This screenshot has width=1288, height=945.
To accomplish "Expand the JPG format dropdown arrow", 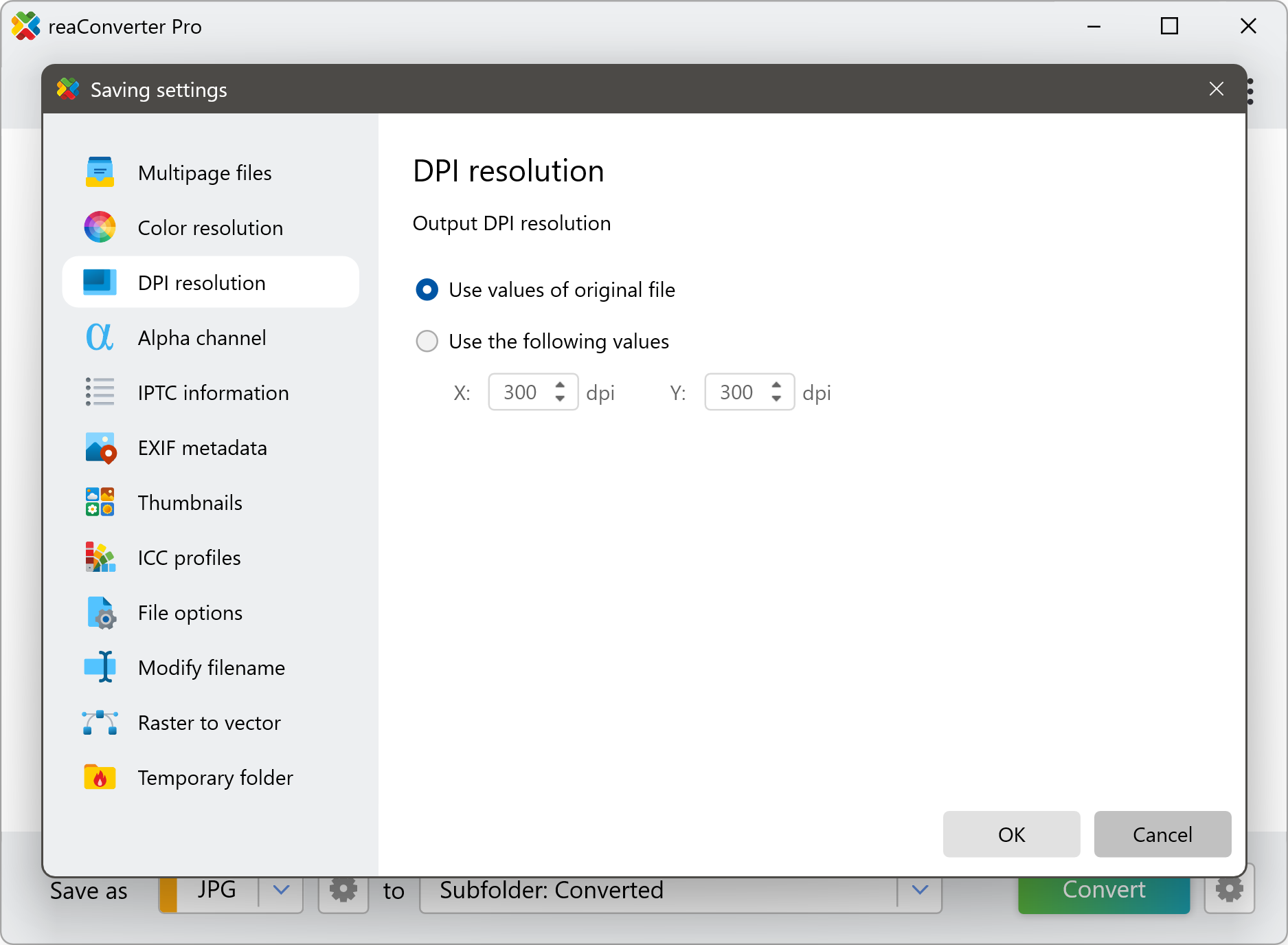I will pos(281,890).
